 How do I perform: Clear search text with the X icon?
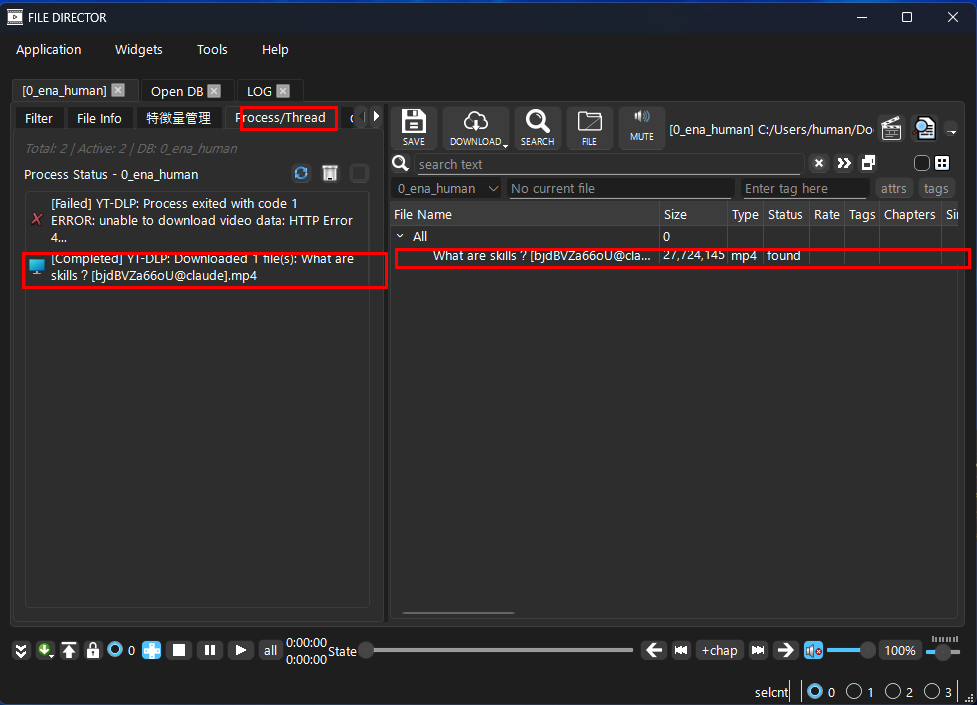[x=818, y=164]
